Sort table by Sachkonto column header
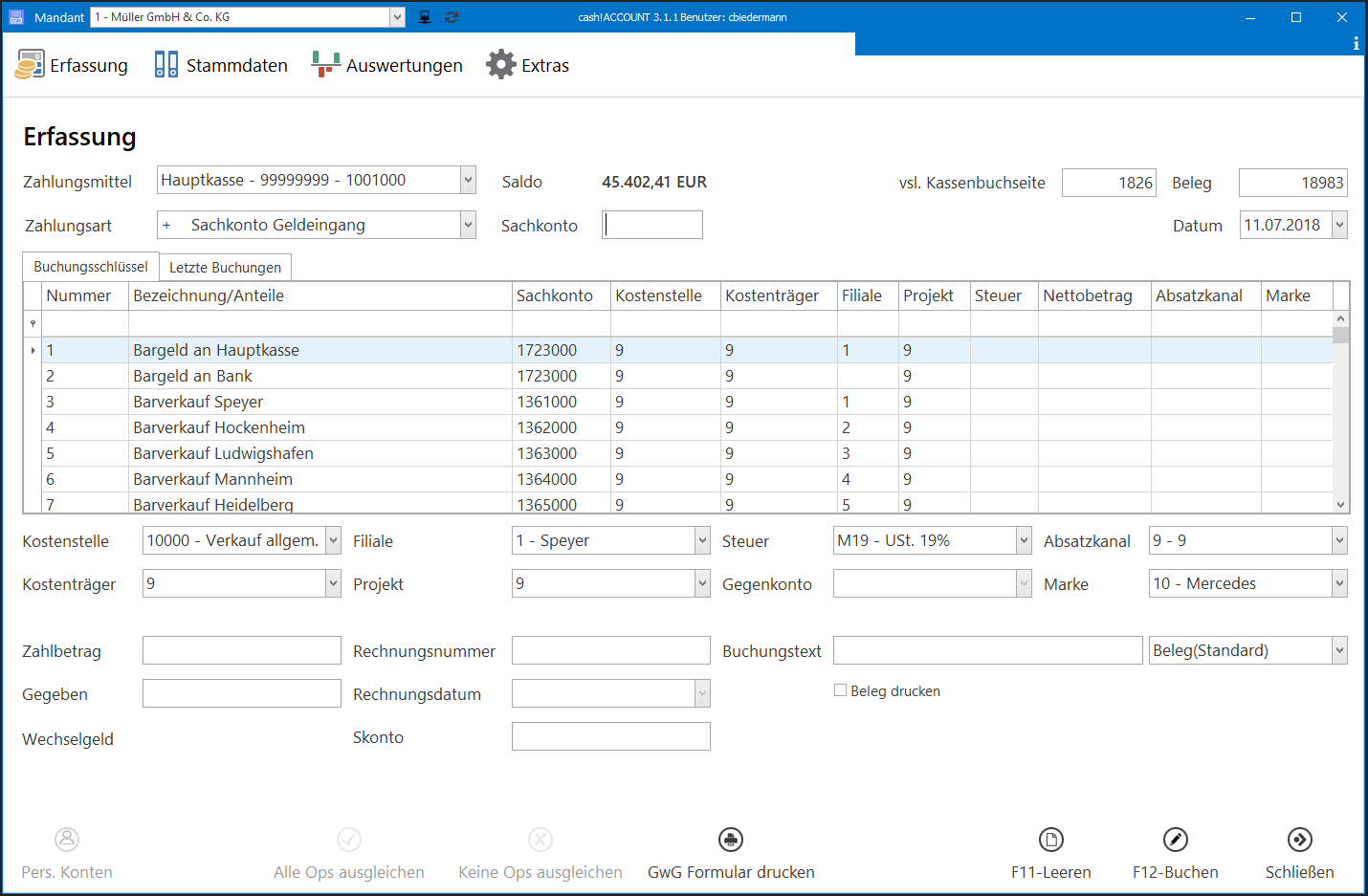 [562, 295]
